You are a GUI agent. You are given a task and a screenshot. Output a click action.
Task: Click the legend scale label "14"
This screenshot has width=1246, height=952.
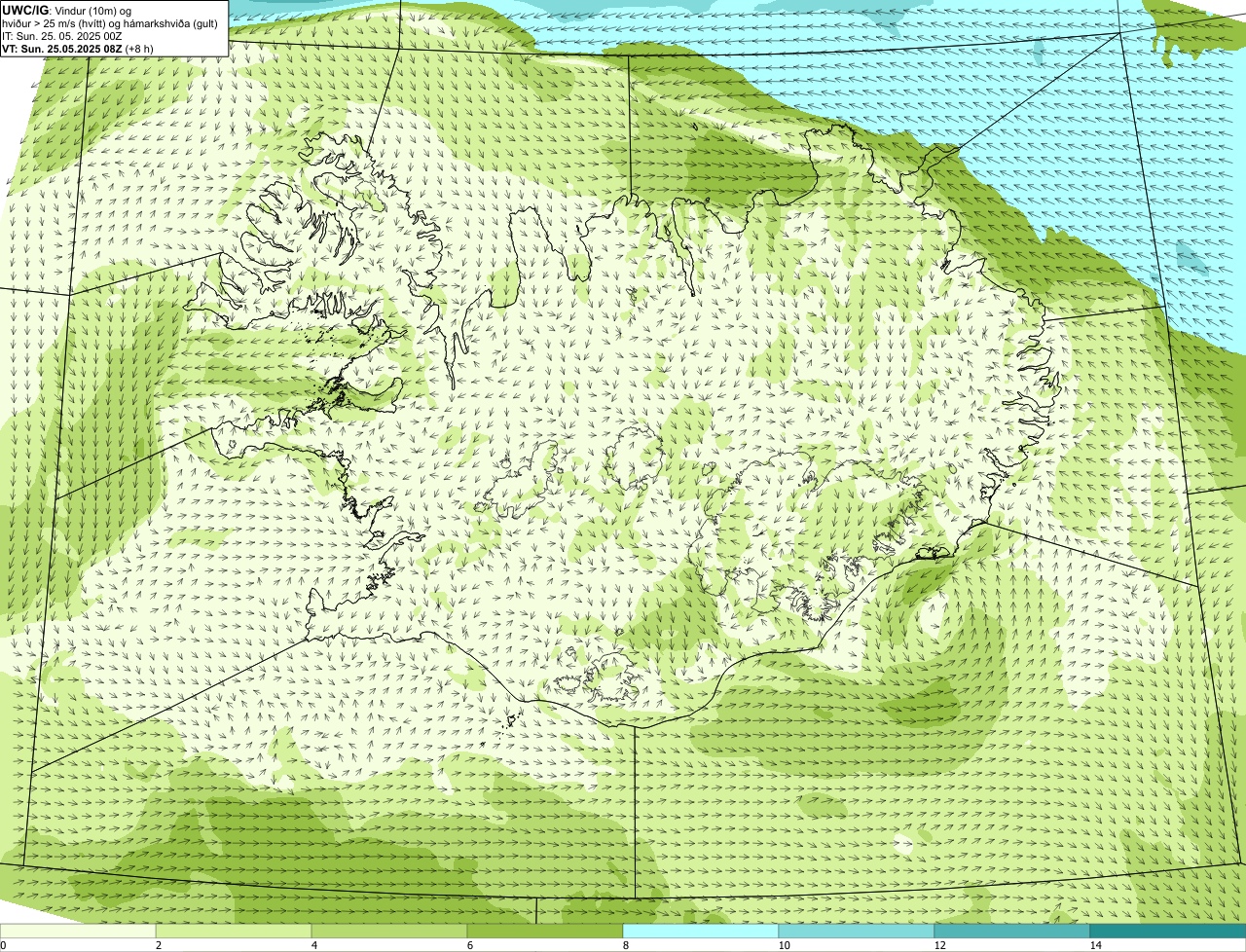tap(1095, 945)
